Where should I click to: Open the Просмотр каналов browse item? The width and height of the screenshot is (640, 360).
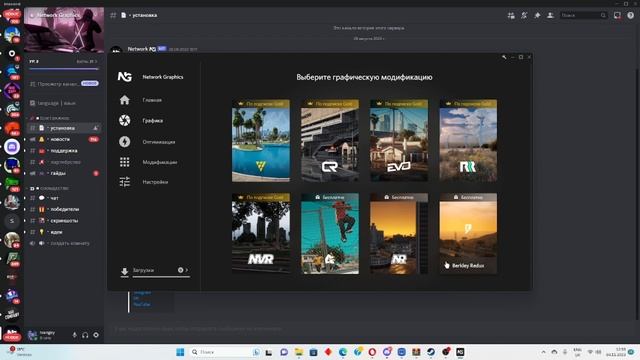click(x=64, y=84)
